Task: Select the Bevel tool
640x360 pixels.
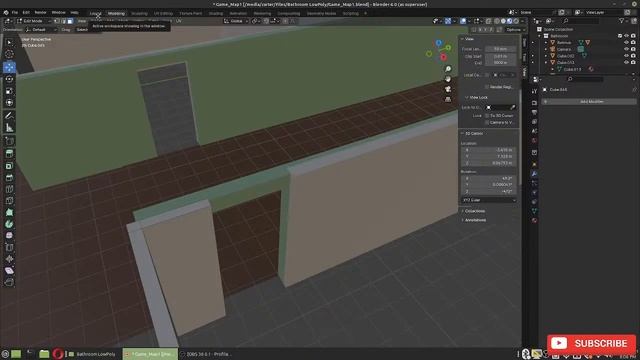Action: pos(9,178)
